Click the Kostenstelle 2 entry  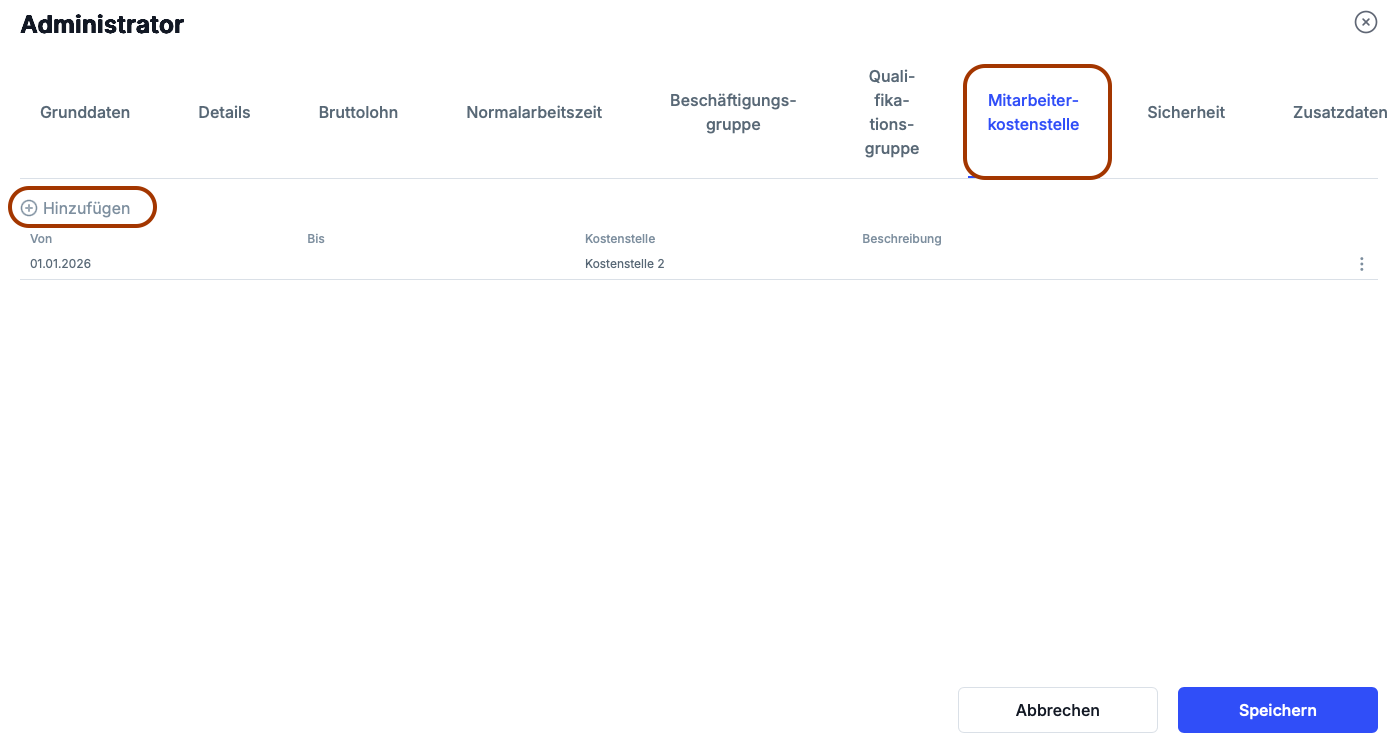[x=625, y=264]
